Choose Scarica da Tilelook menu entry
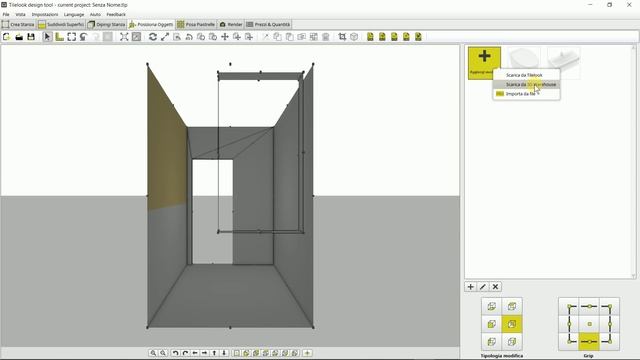The width and height of the screenshot is (640, 360). tap(527, 75)
